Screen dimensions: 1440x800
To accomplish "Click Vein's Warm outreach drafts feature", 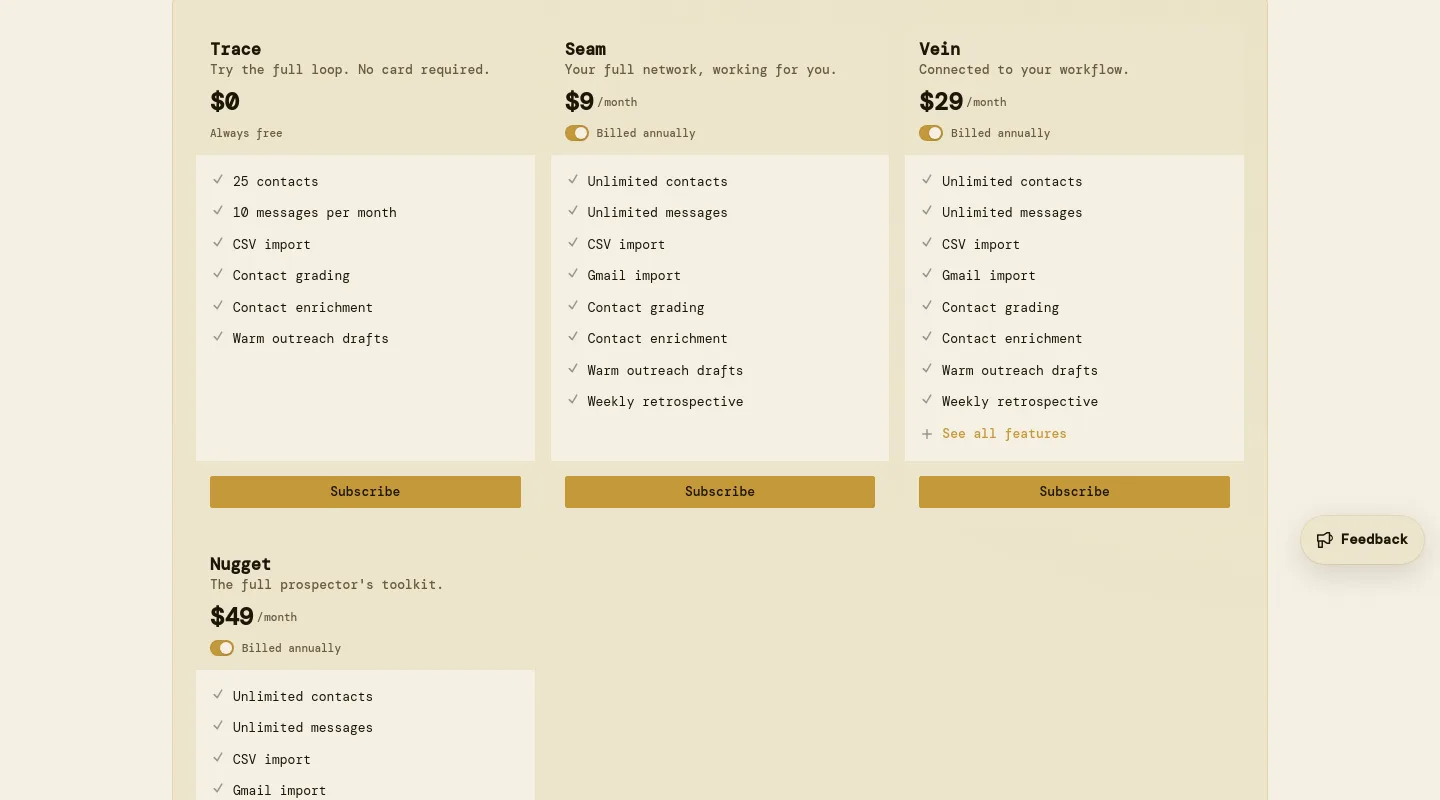I will pyautogui.click(x=1020, y=370).
